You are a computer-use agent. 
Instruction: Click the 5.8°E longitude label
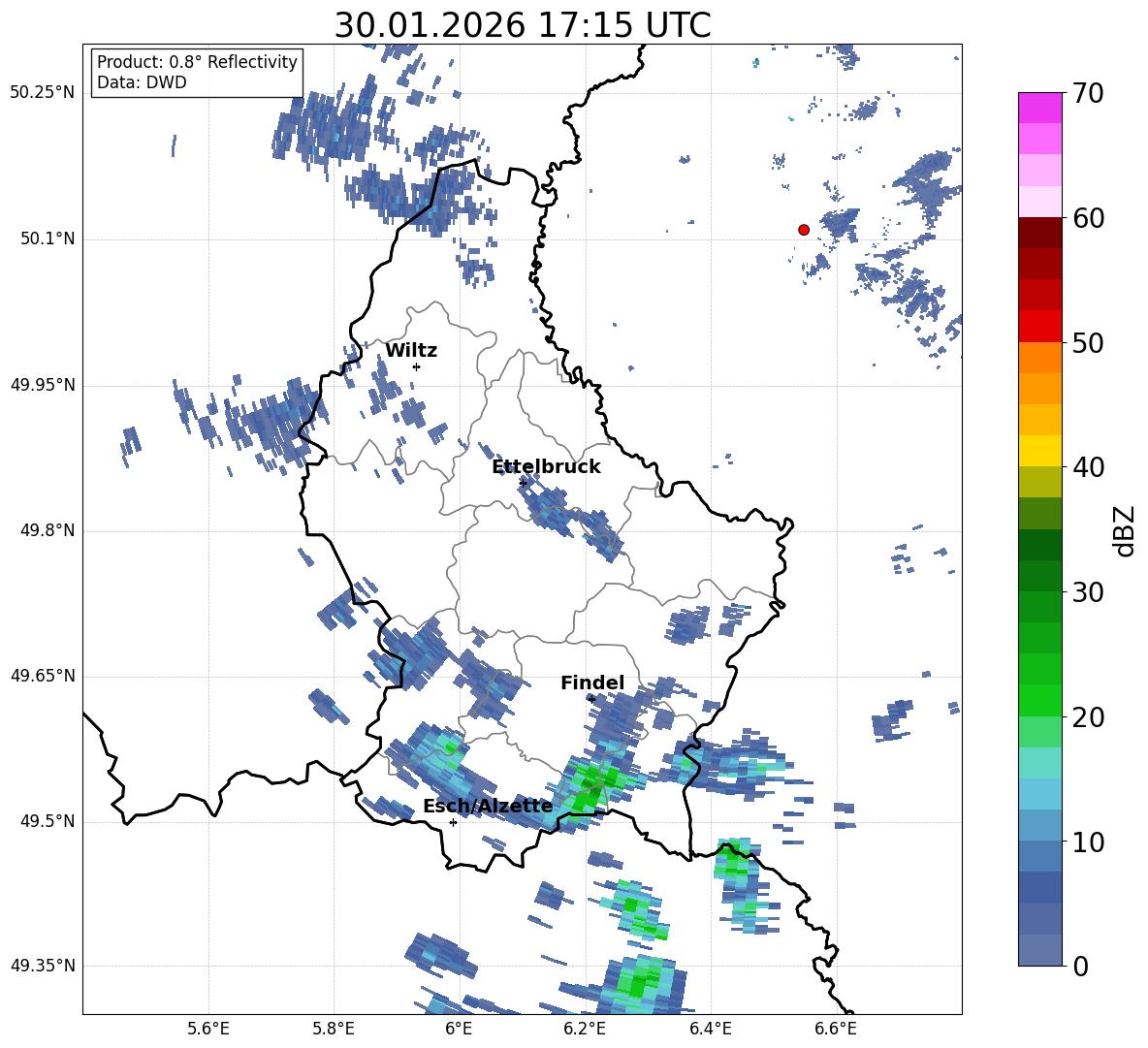point(334,1029)
